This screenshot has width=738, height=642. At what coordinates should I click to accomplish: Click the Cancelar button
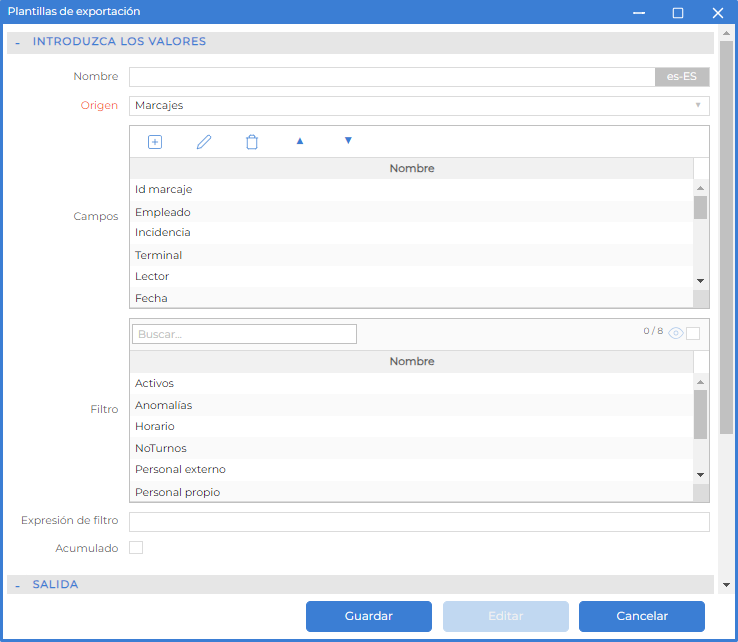tap(642, 616)
